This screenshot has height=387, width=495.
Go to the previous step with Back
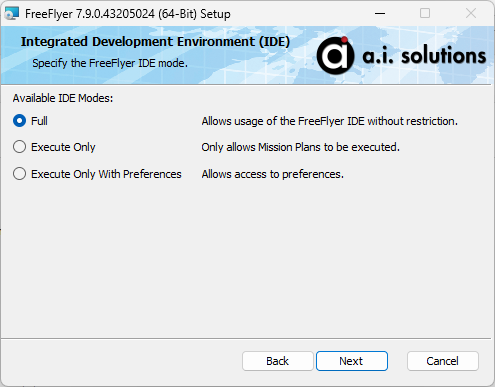pos(278,361)
